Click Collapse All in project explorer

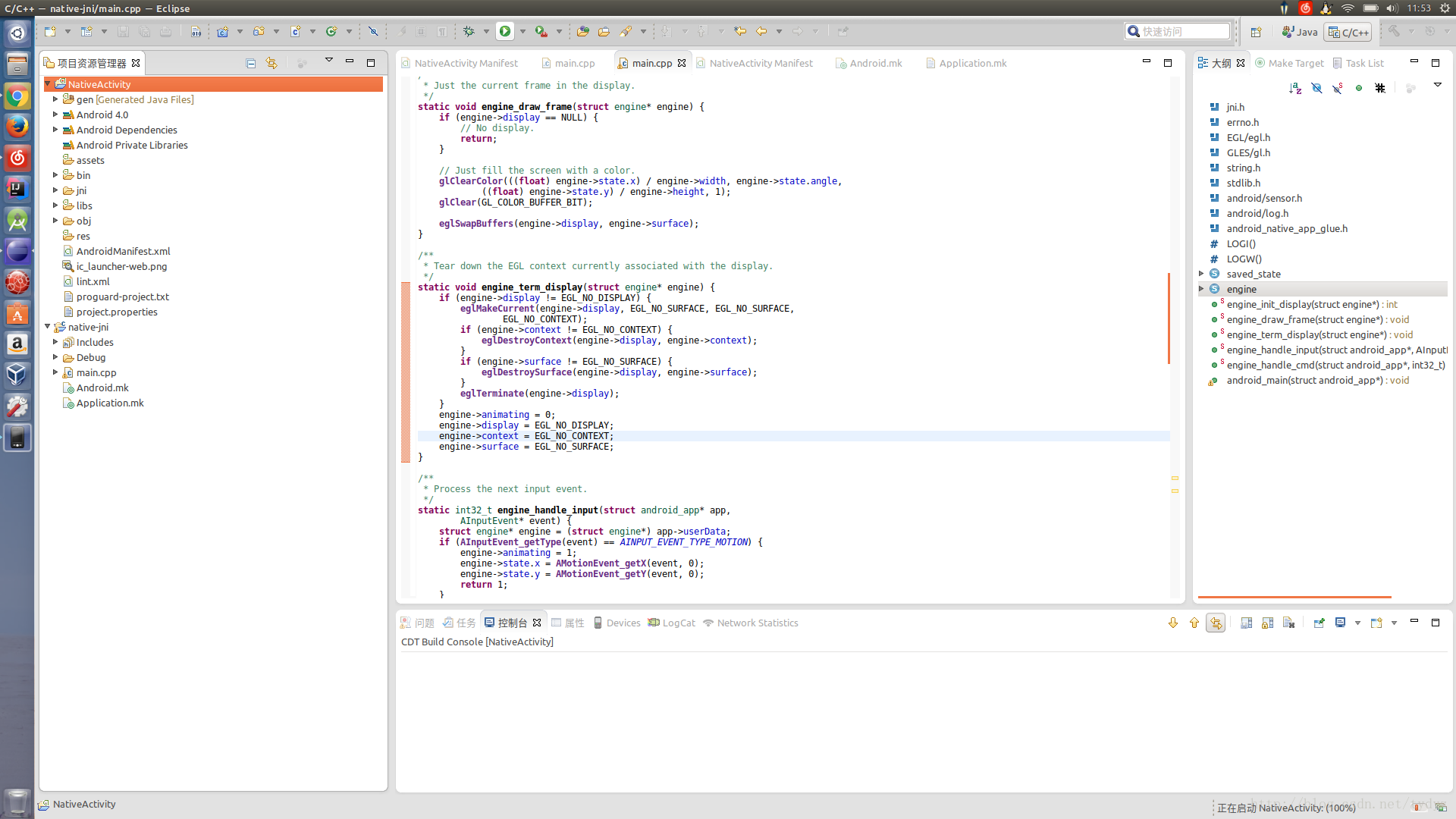point(251,63)
